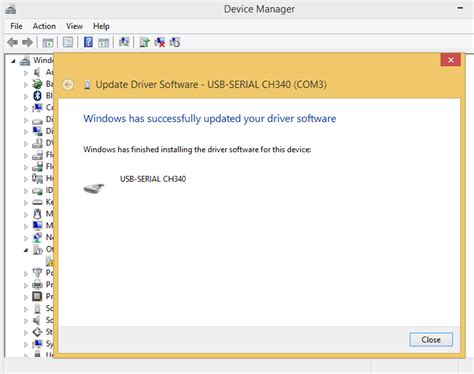Toggle the Show/Hide Console Tree toolbar icon
The height and width of the screenshot is (374, 474).
48,42
